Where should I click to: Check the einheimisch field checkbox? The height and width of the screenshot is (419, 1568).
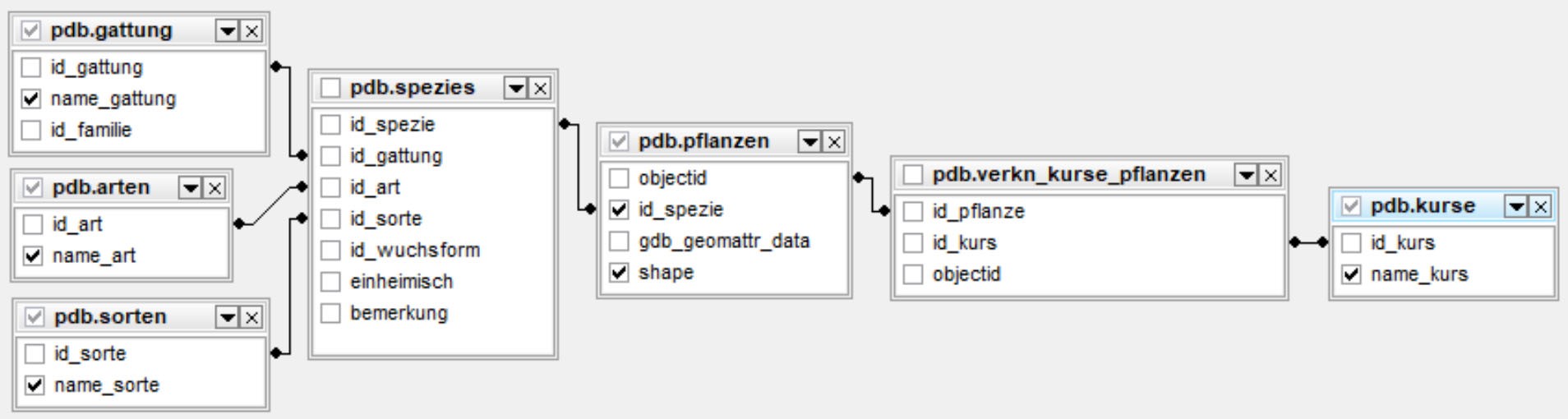(330, 282)
